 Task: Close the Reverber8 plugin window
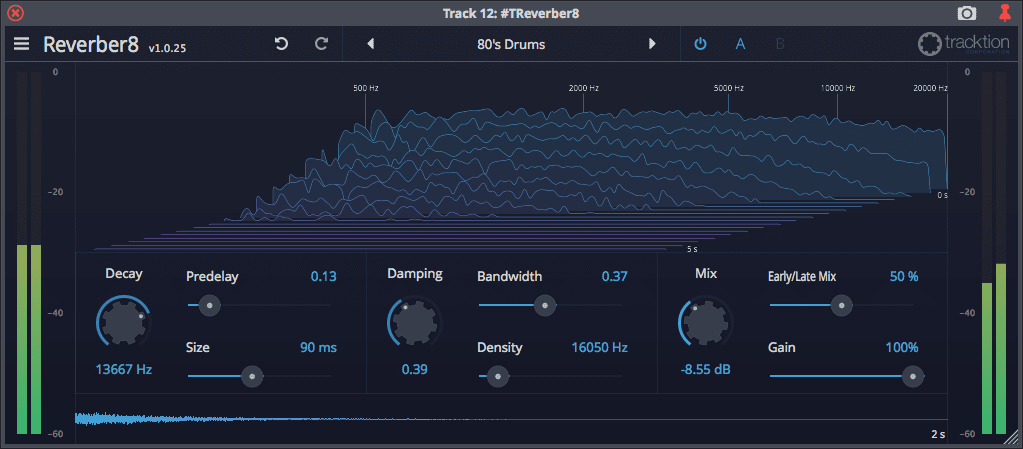click(15, 13)
